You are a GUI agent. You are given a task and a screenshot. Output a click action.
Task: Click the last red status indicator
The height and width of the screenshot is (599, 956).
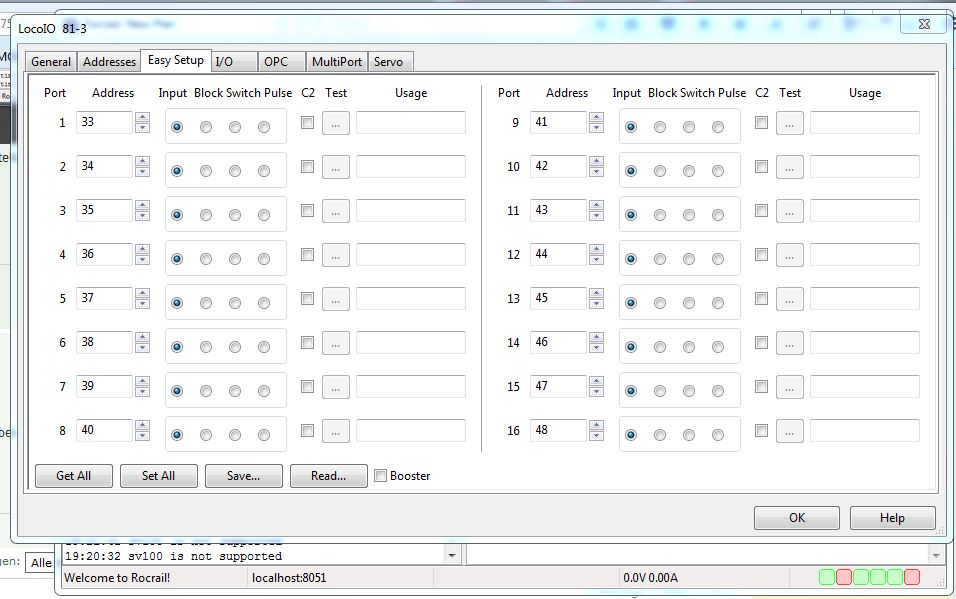(x=912, y=577)
